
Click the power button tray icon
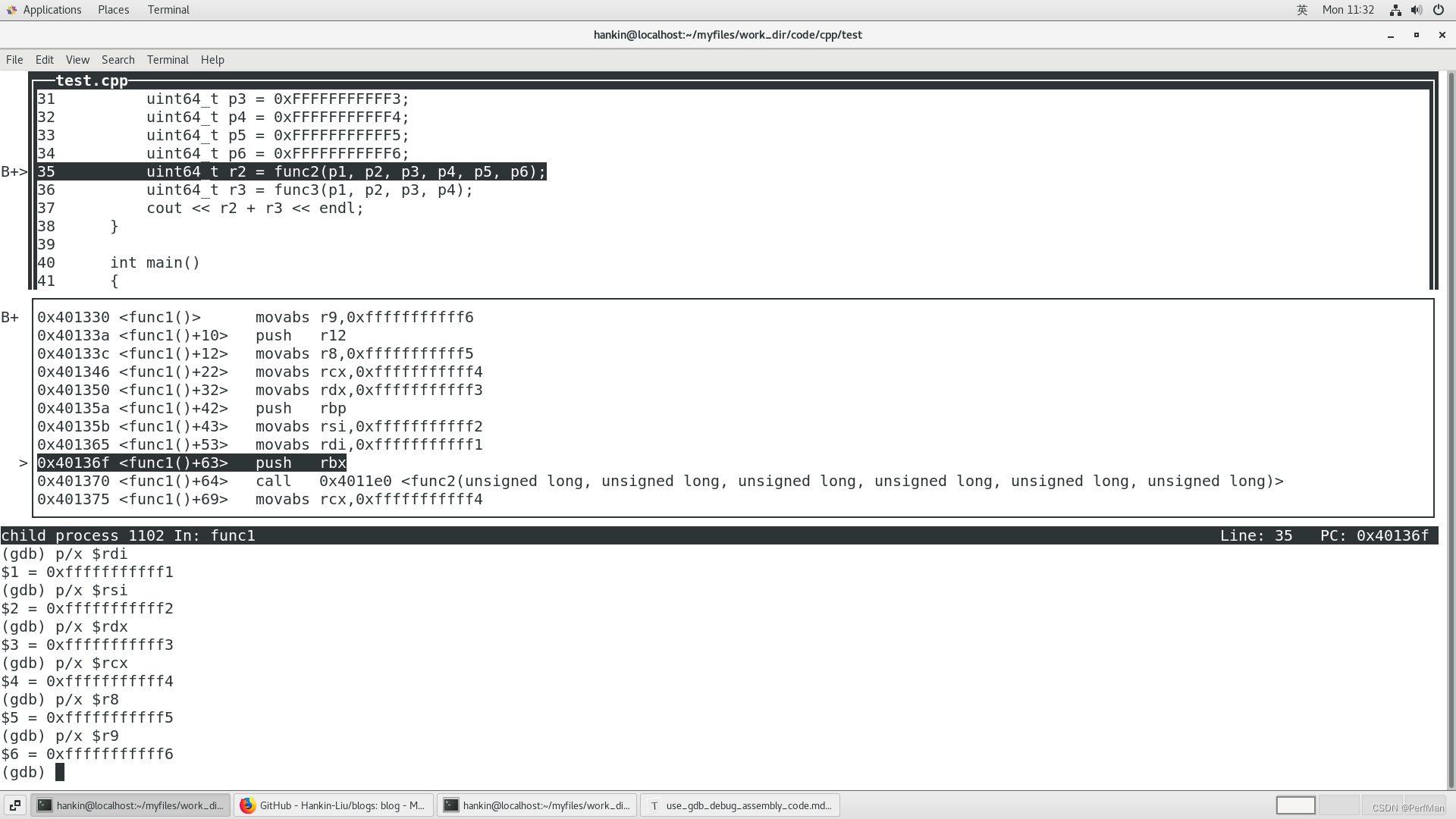pyautogui.click(x=1439, y=10)
